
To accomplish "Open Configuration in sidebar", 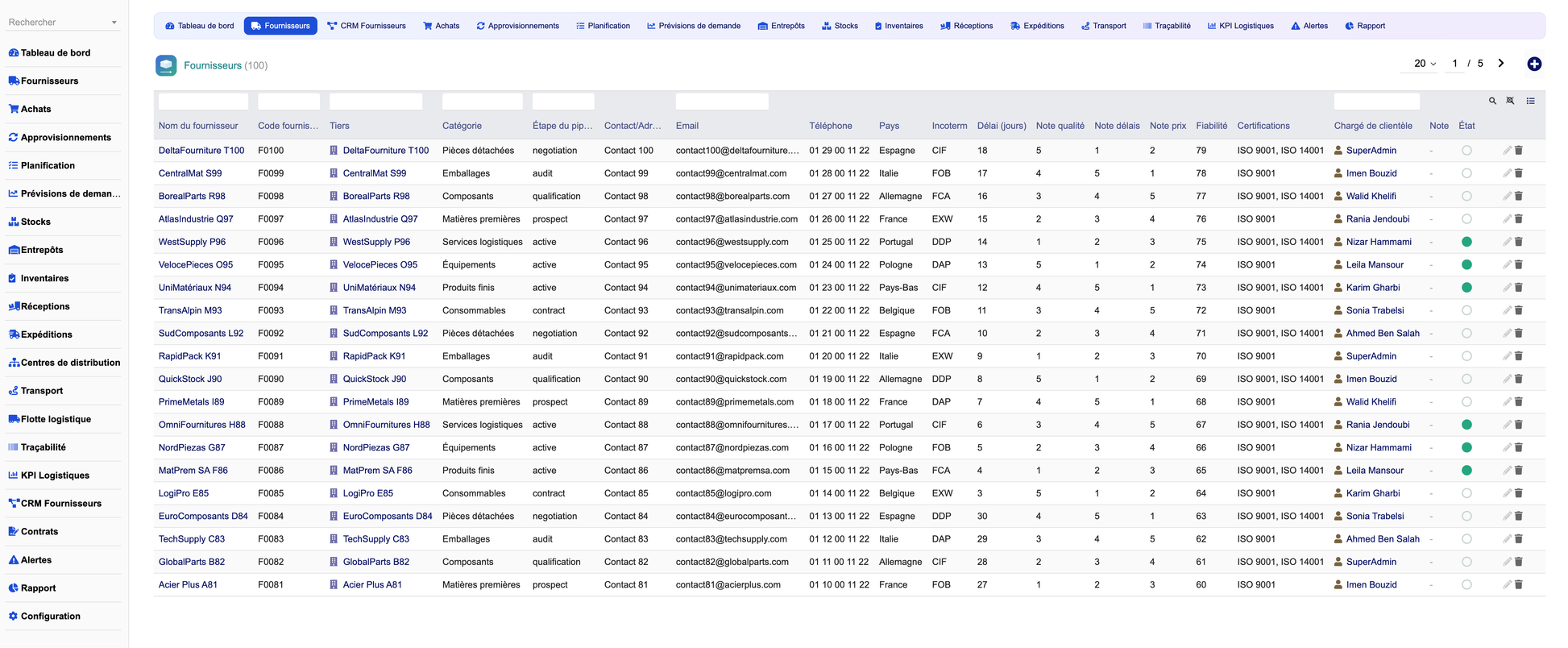I will pos(44,617).
